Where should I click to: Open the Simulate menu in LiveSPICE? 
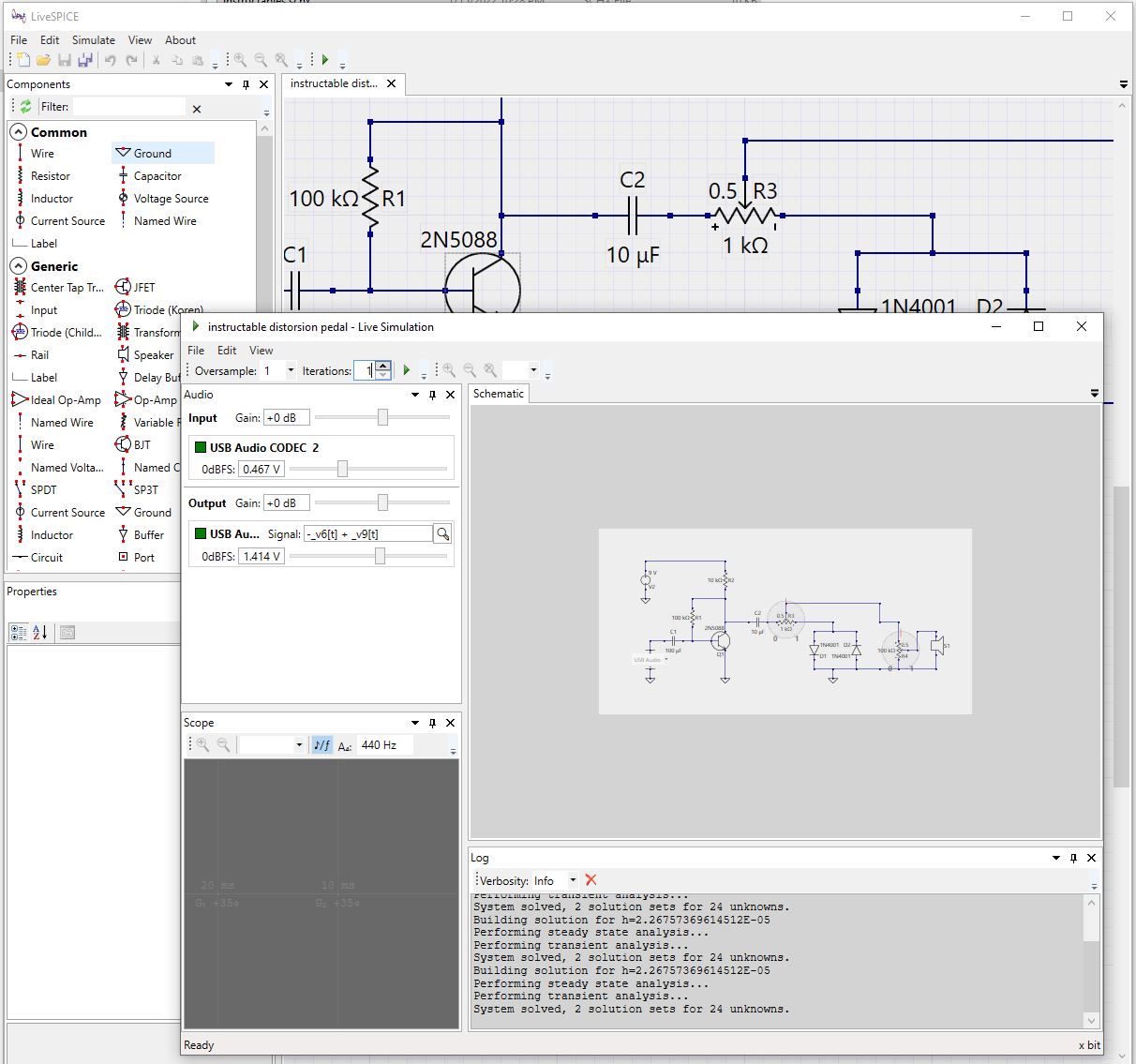[94, 40]
